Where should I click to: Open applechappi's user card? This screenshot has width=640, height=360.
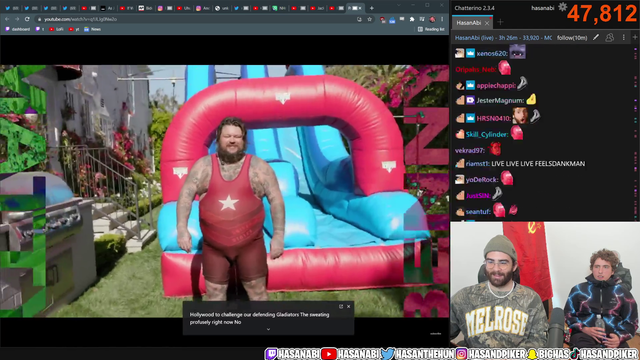coord(496,85)
